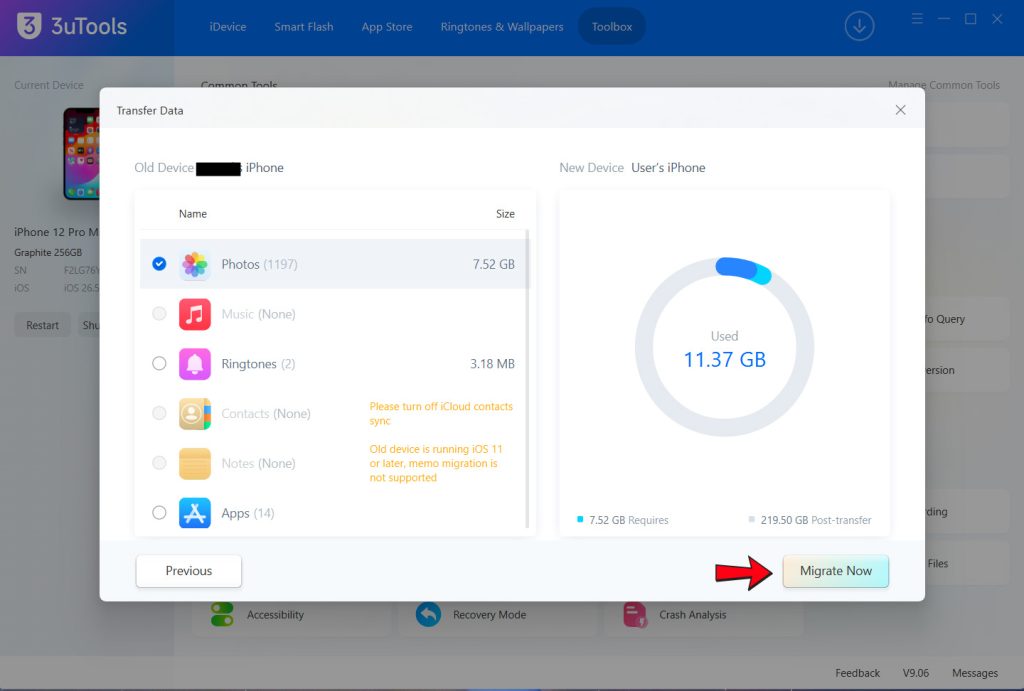This screenshot has height=691, width=1024.
Task: Click the User's iPhone new device name
Action: tap(667, 167)
